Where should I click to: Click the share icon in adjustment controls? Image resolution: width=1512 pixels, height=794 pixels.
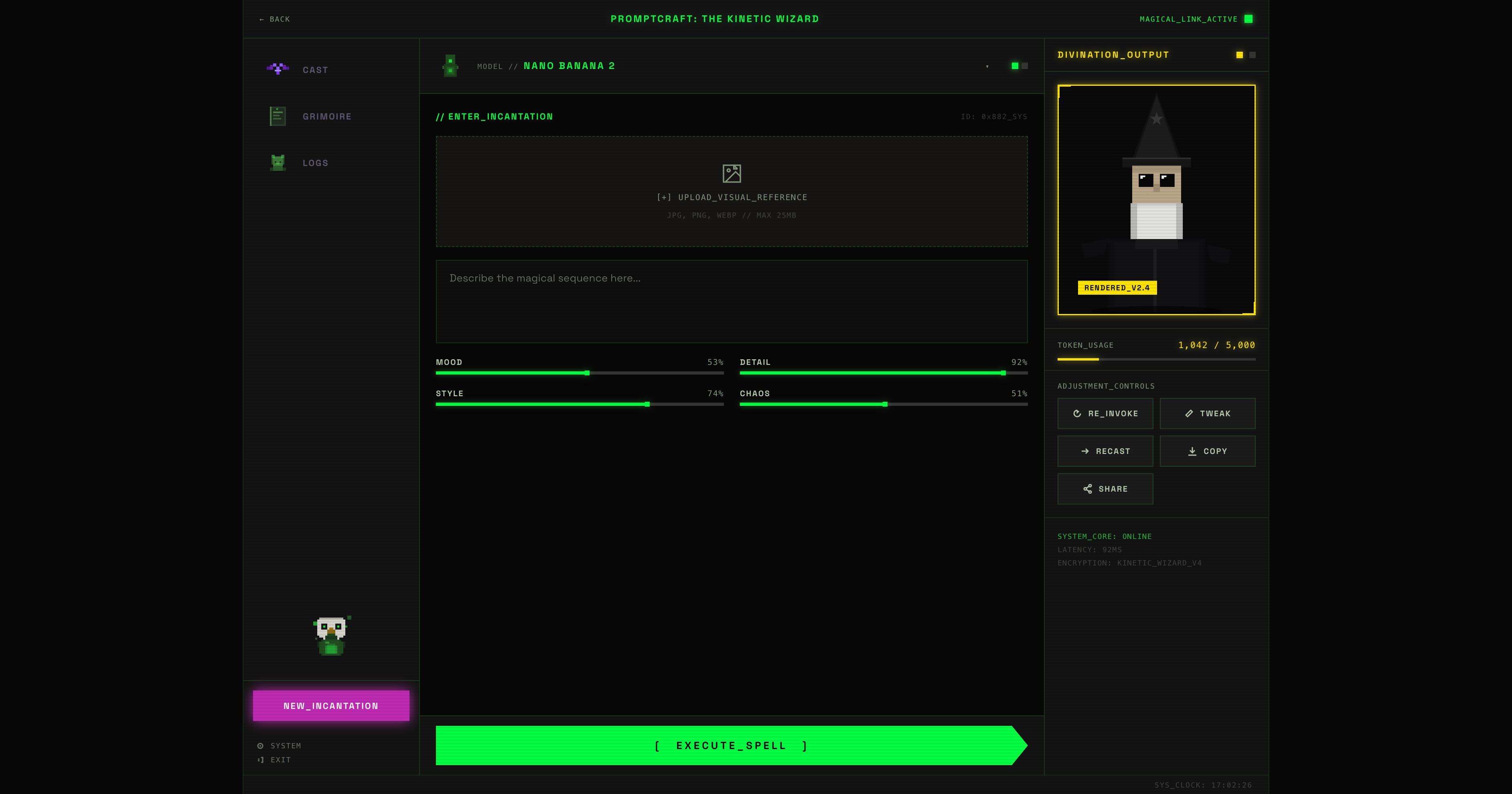(1088, 489)
